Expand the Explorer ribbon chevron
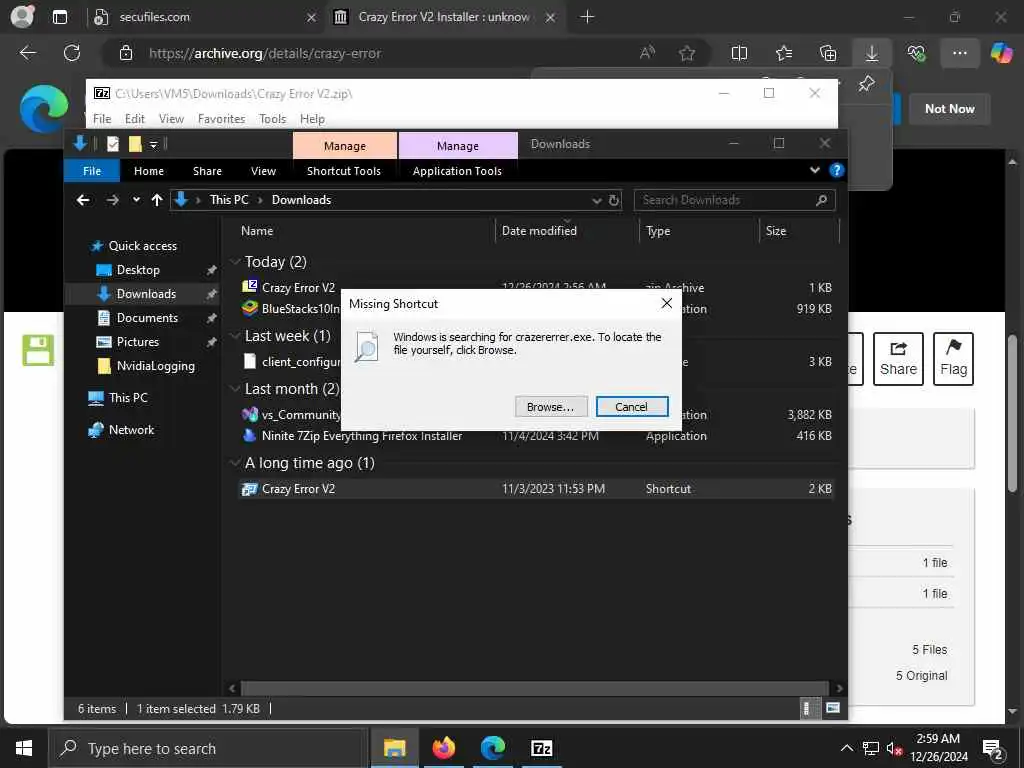Viewport: 1024px width, 768px height. coord(814,170)
